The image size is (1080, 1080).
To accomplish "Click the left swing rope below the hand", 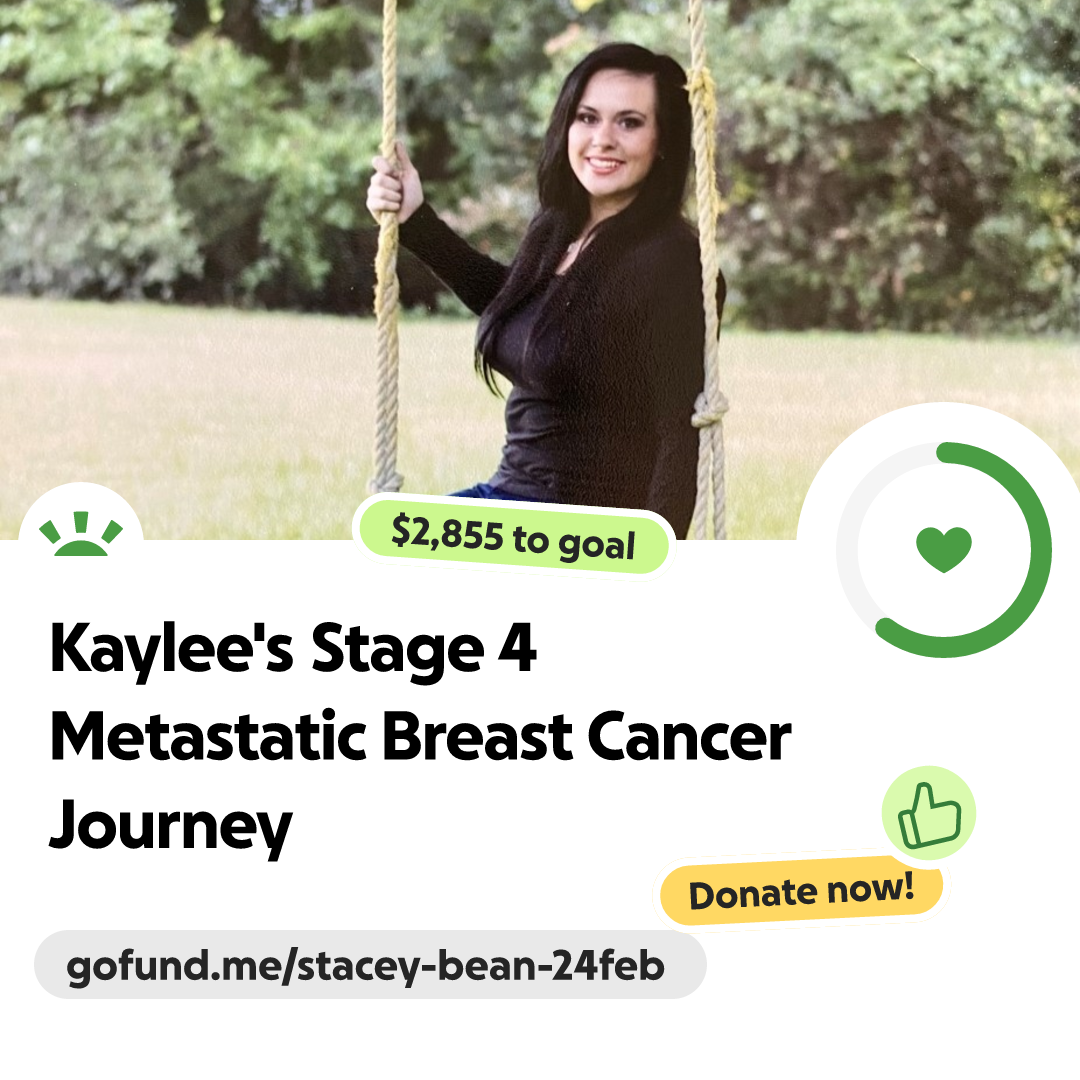I will coord(386,344).
